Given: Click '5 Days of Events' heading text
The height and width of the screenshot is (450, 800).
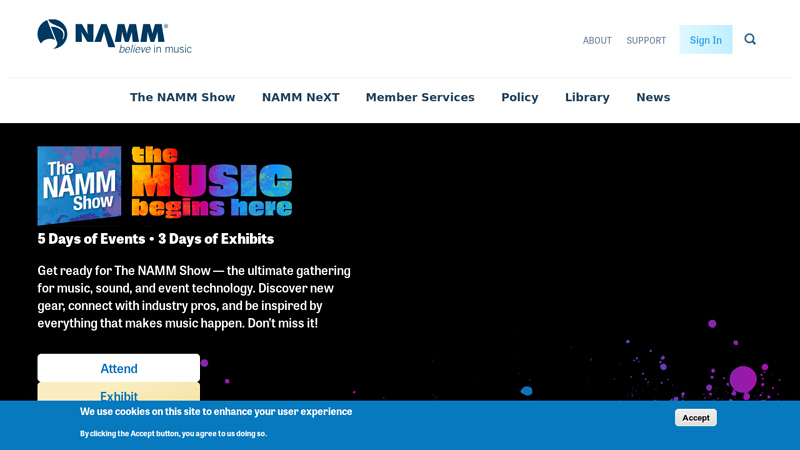Looking at the screenshot, I should [x=91, y=238].
